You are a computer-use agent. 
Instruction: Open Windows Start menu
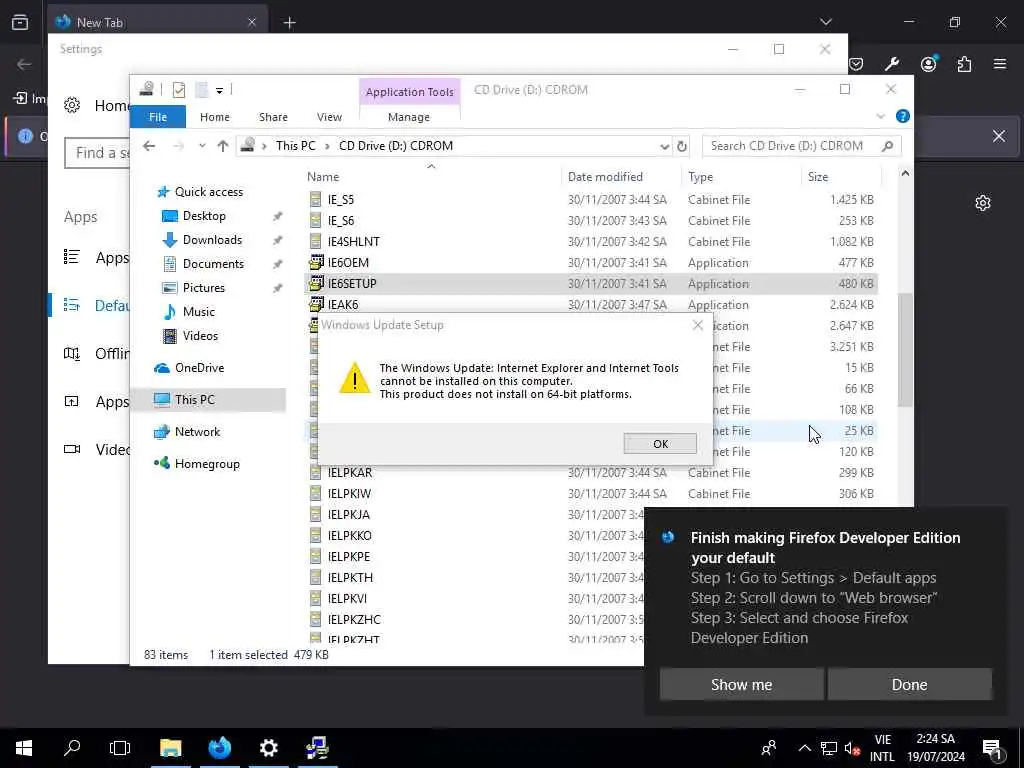pyautogui.click(x=24, y=748)
